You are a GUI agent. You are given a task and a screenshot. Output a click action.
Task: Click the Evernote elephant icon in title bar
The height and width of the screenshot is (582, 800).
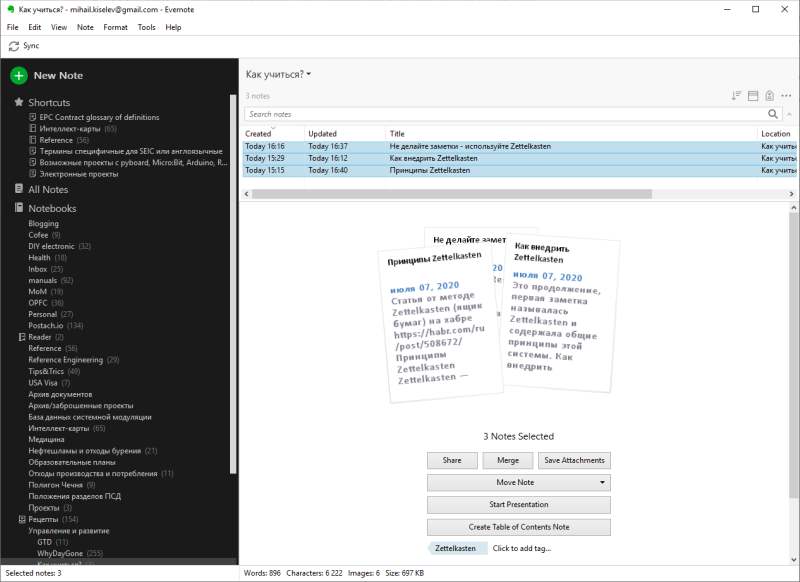tap(11, 9)
